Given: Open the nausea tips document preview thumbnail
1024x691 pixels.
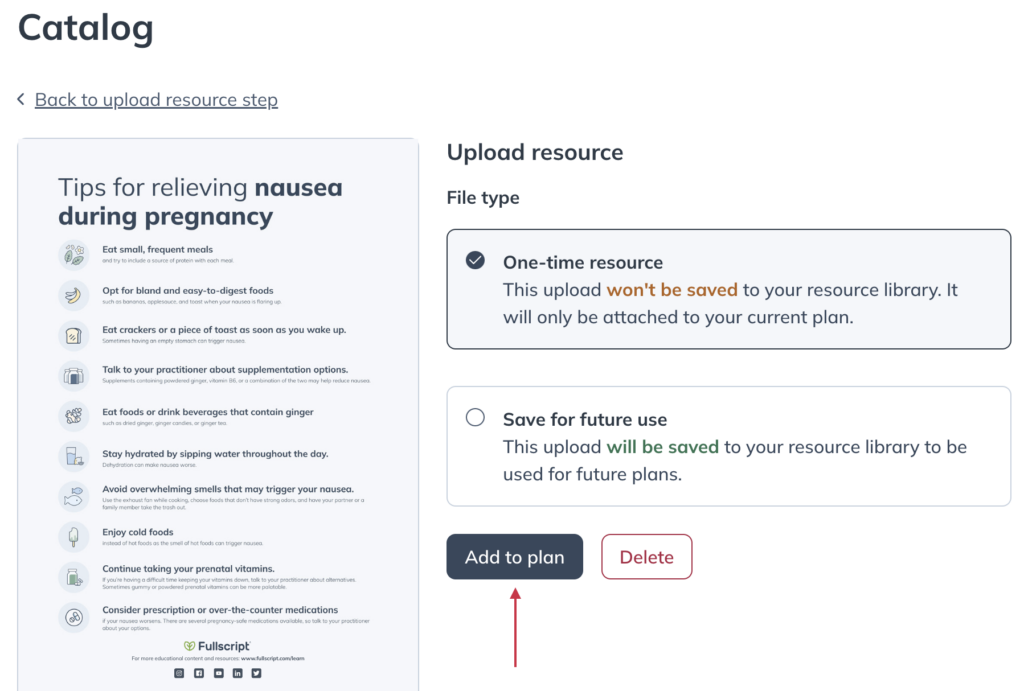Looking at the screenshot, I should (218, 414).
